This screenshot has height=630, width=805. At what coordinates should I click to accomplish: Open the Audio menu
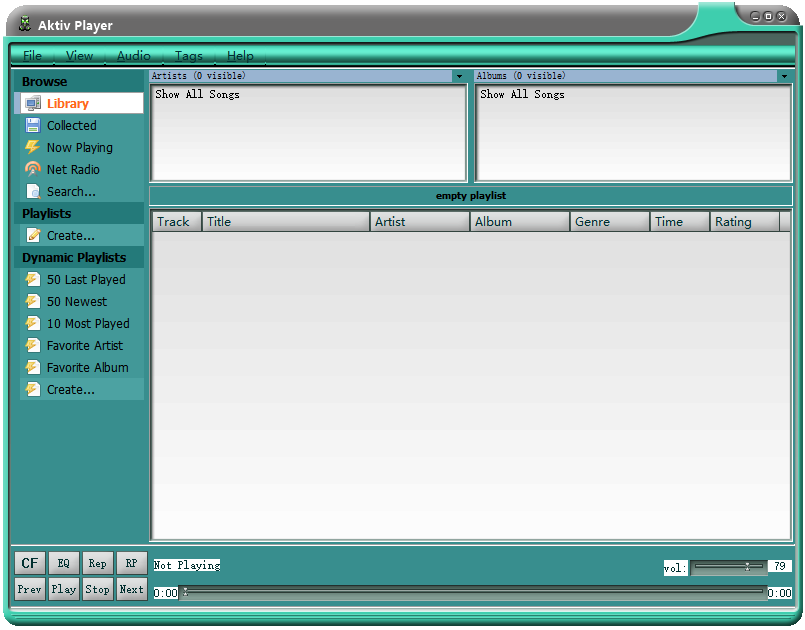click(x=133, y=55)
